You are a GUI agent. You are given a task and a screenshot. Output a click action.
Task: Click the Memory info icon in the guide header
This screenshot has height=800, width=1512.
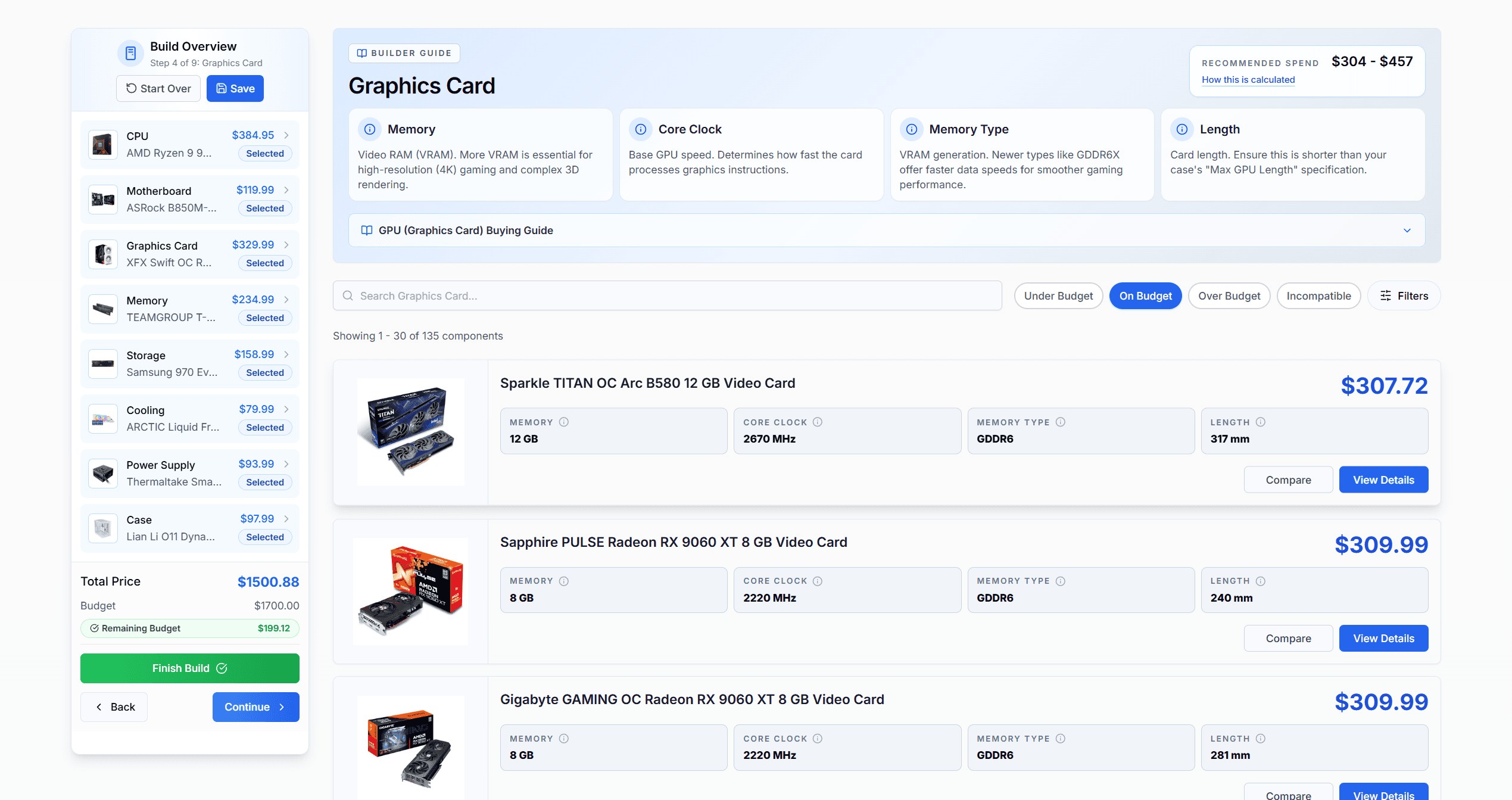[x=369, y=129]
